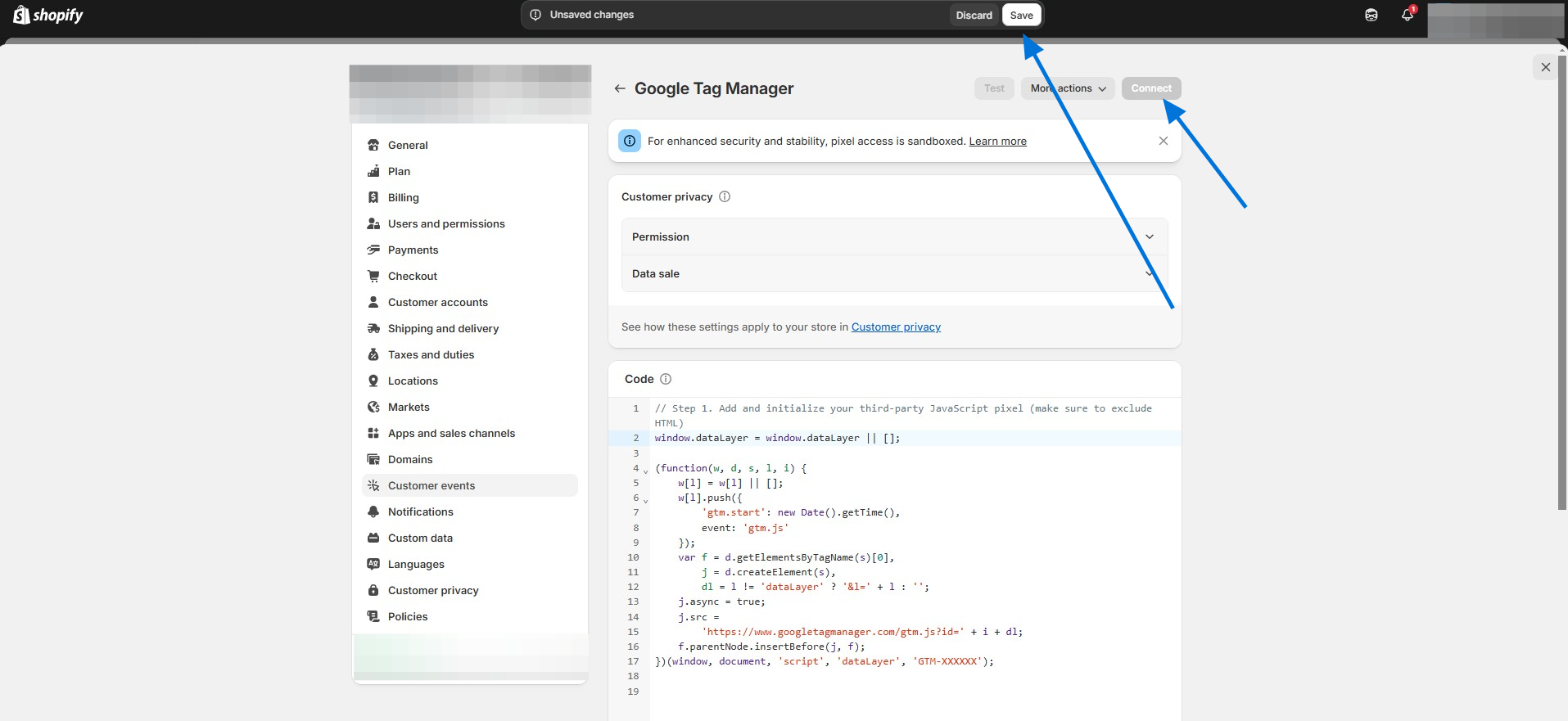Select Customer events in sidebar
The width and height of the screenshot is (1568, 721).
pyautogui.click(x=470, y=485)
